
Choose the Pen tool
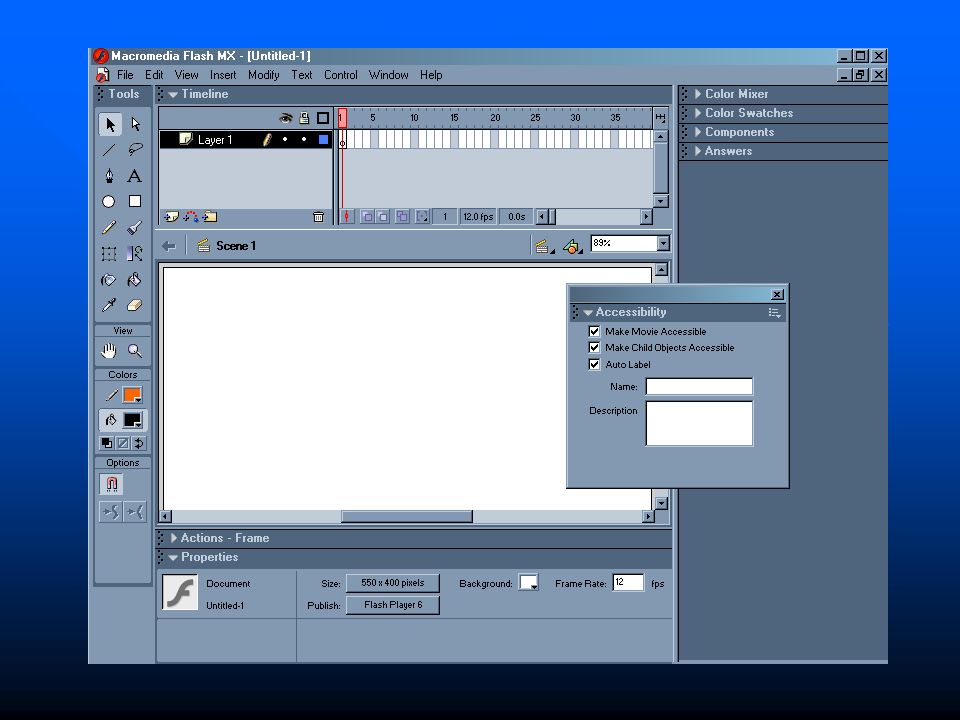110,176
